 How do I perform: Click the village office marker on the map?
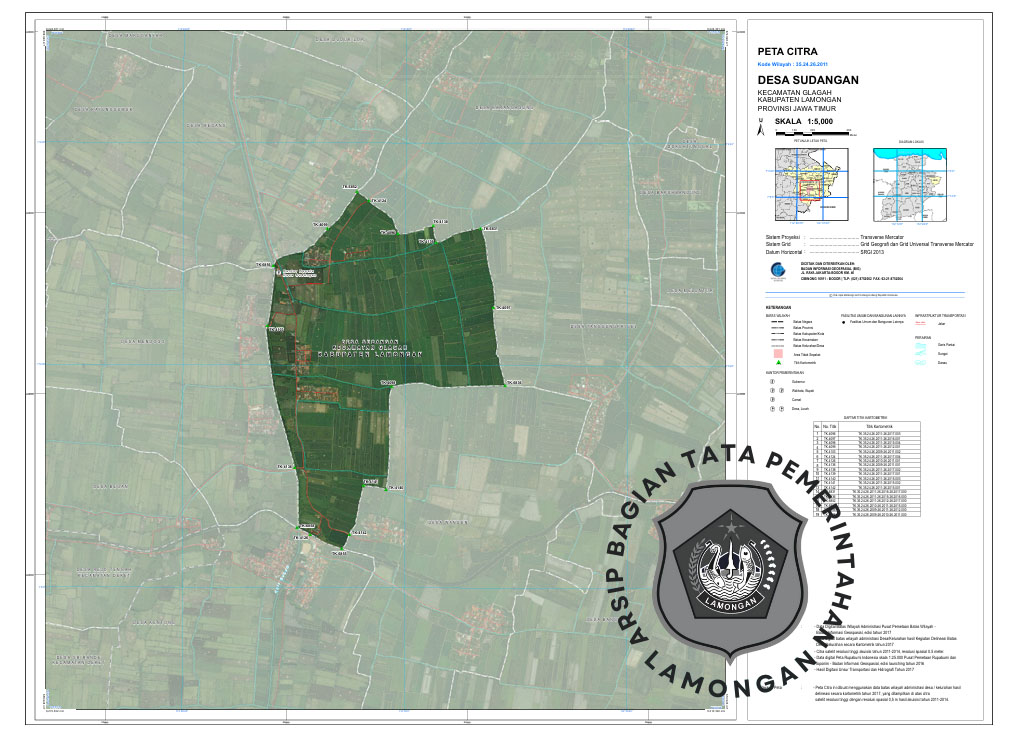click(x=279, y=270)
